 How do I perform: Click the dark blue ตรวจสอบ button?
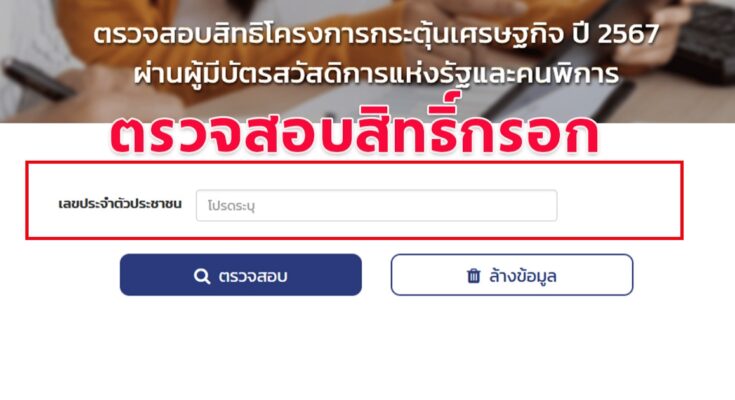point(240,275)
